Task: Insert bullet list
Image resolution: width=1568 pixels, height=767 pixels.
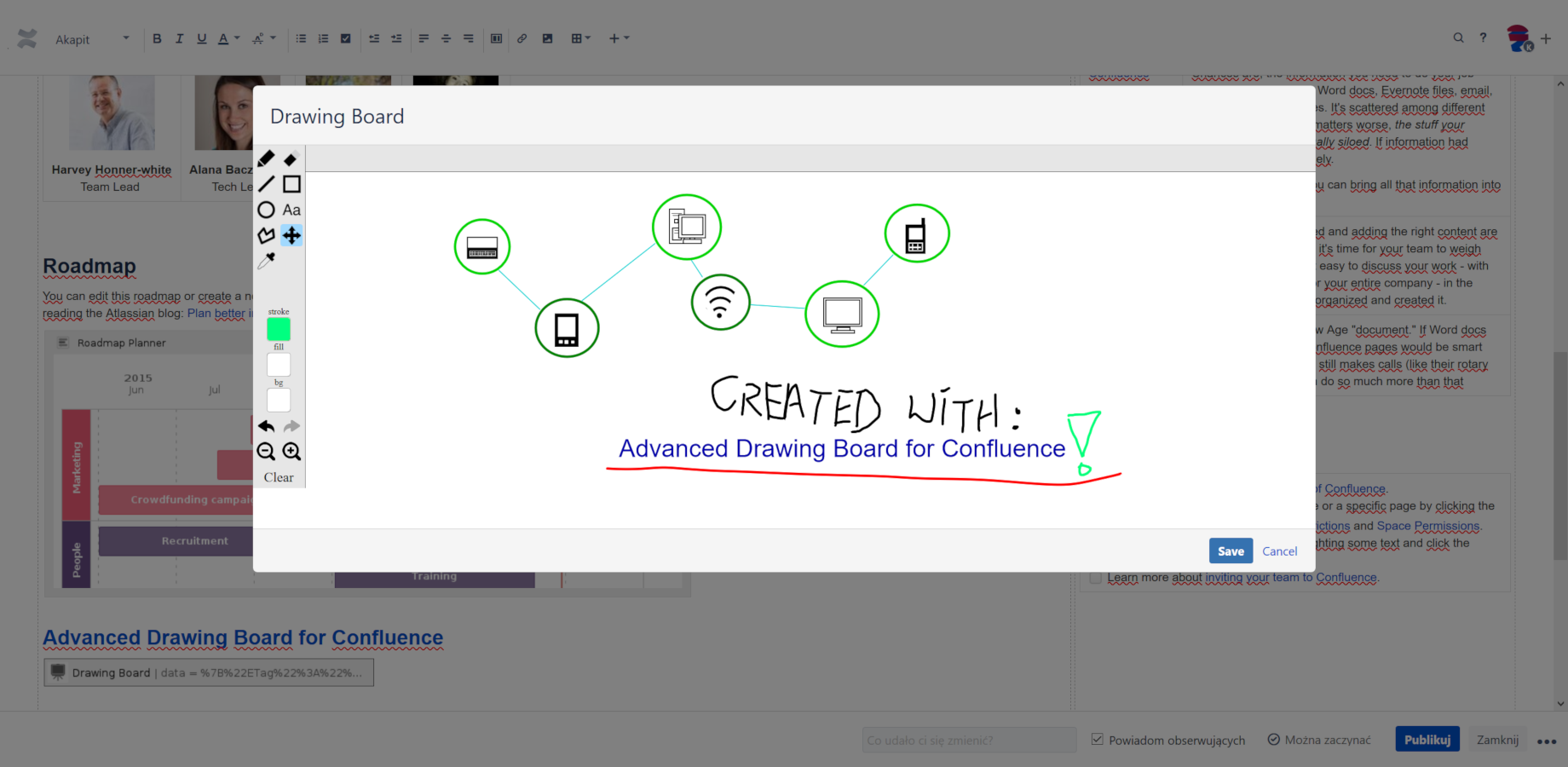Action: (x=301, y=38)
